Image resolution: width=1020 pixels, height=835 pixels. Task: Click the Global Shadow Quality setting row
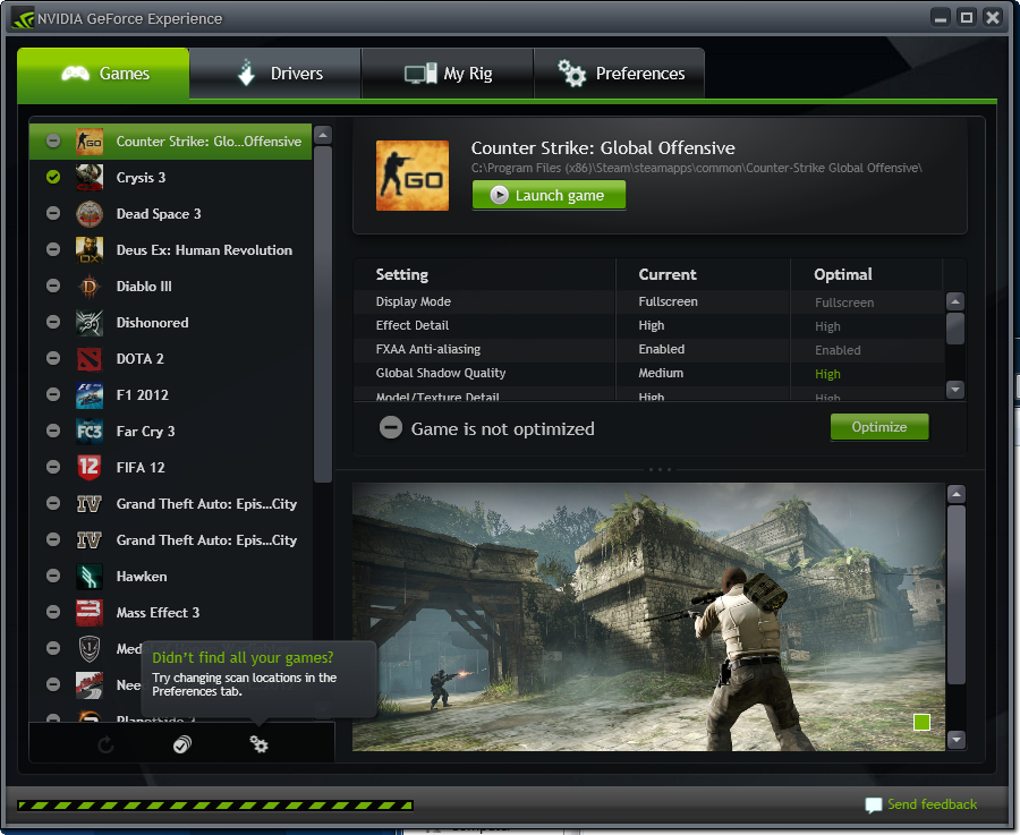tap(649, 373)
